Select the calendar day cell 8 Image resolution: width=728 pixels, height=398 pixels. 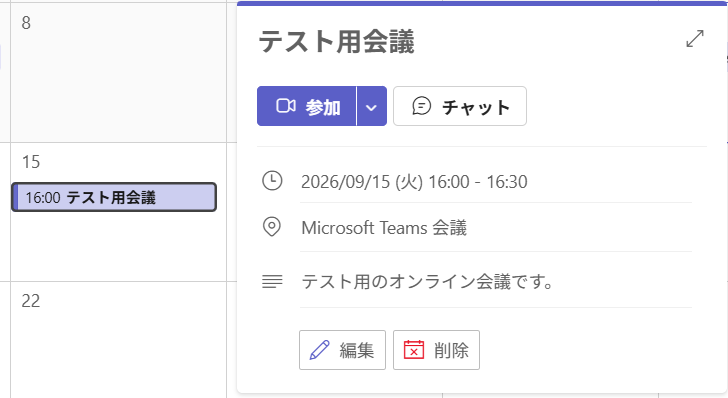tap(118, 72)
